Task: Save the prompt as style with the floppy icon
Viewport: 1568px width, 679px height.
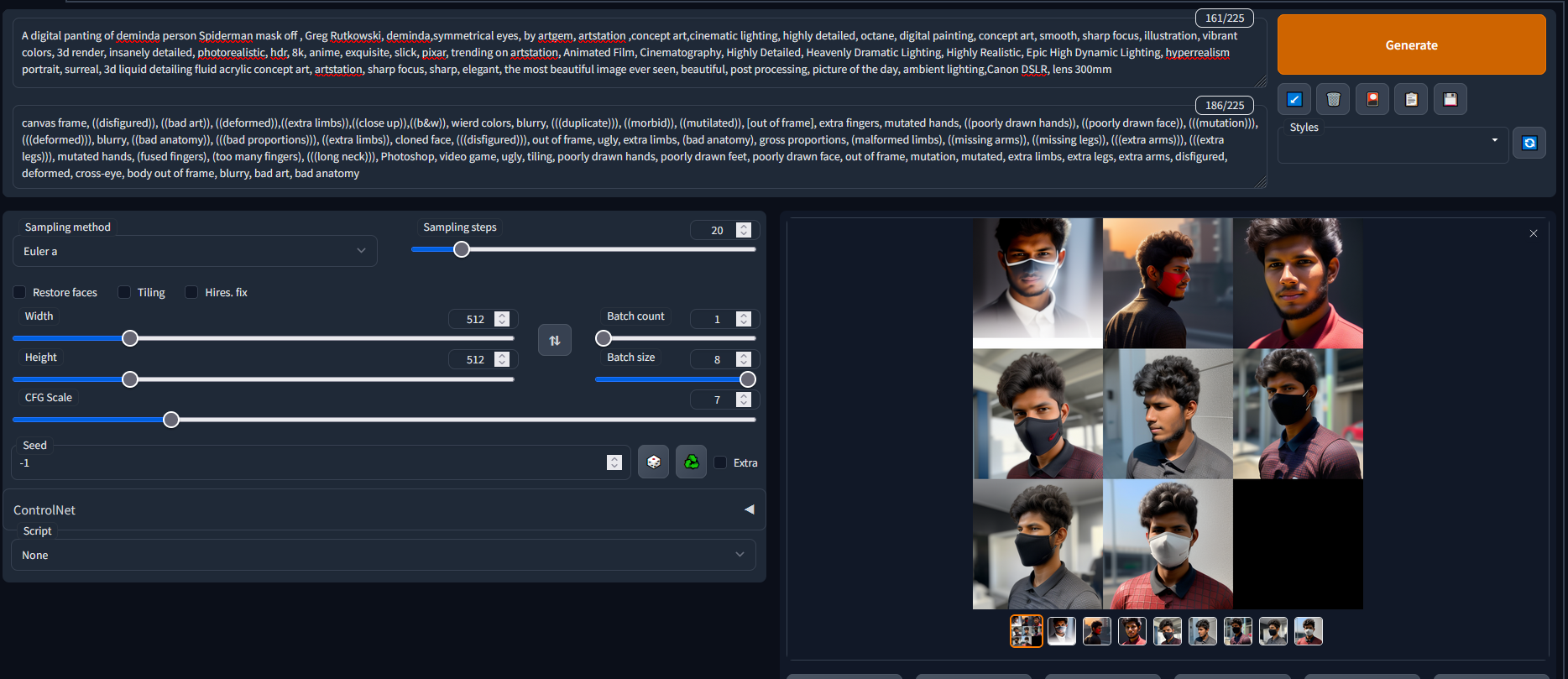Action: point(1450,99)
